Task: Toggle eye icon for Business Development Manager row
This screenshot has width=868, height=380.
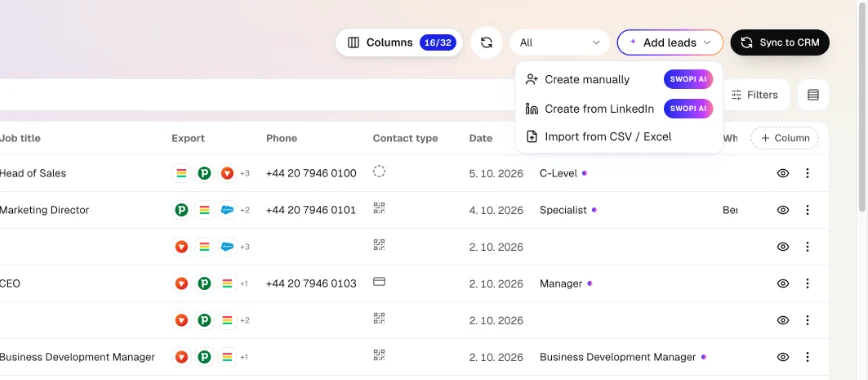Action: [783, 357]
